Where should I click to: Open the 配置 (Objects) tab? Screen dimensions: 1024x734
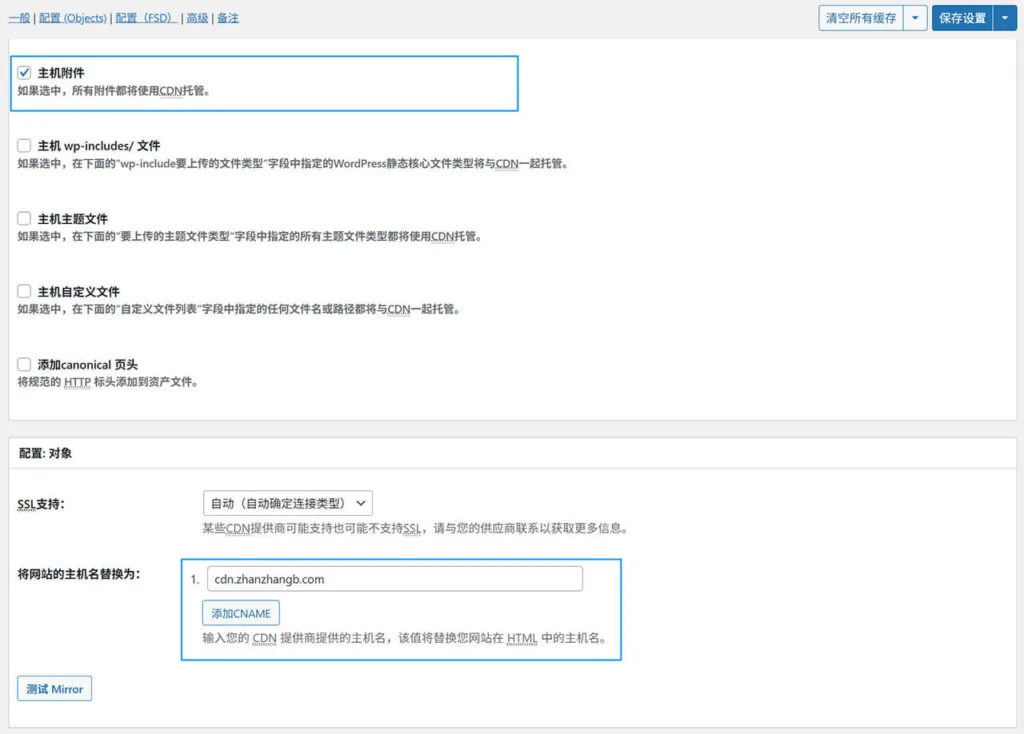click(x=73, y=17)
